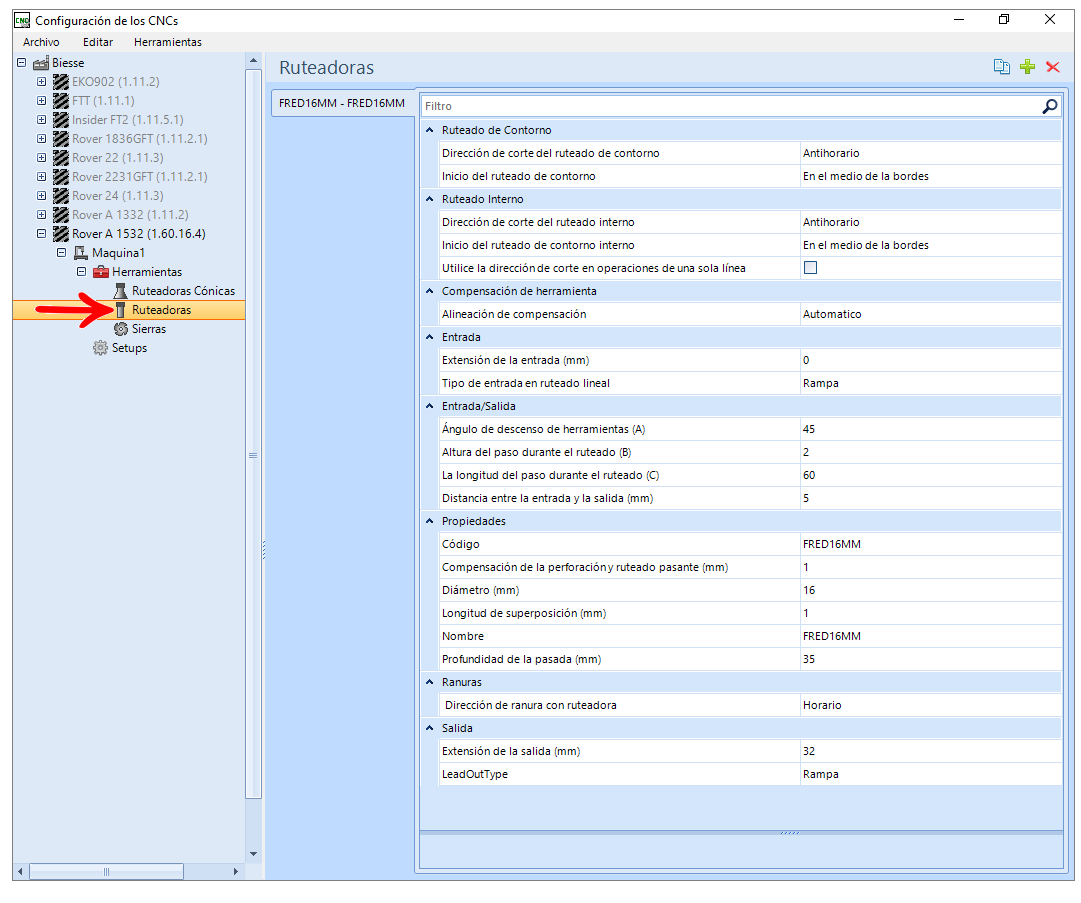Click the Setups gear icon
Image resolution: width=1081 pixels, height=903 pixels.
click(x=101, y=348)
